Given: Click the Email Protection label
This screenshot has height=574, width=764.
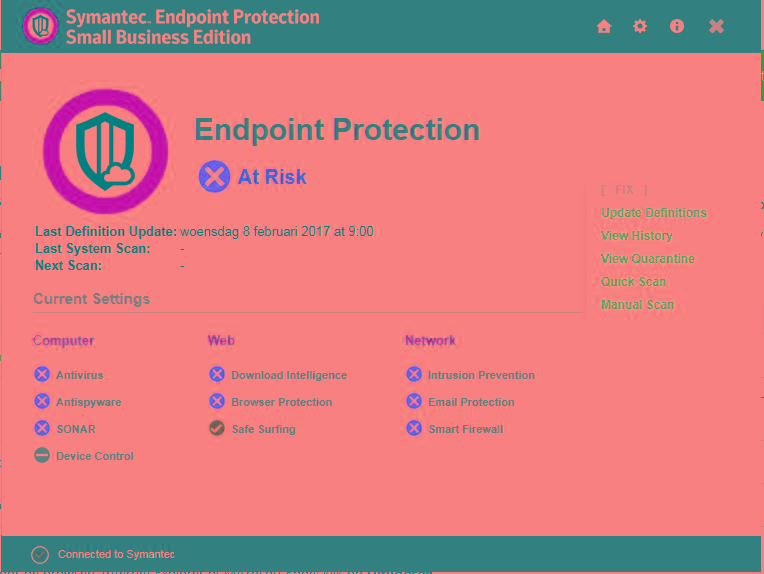Looking at the screenshot, I should point(471,402).
